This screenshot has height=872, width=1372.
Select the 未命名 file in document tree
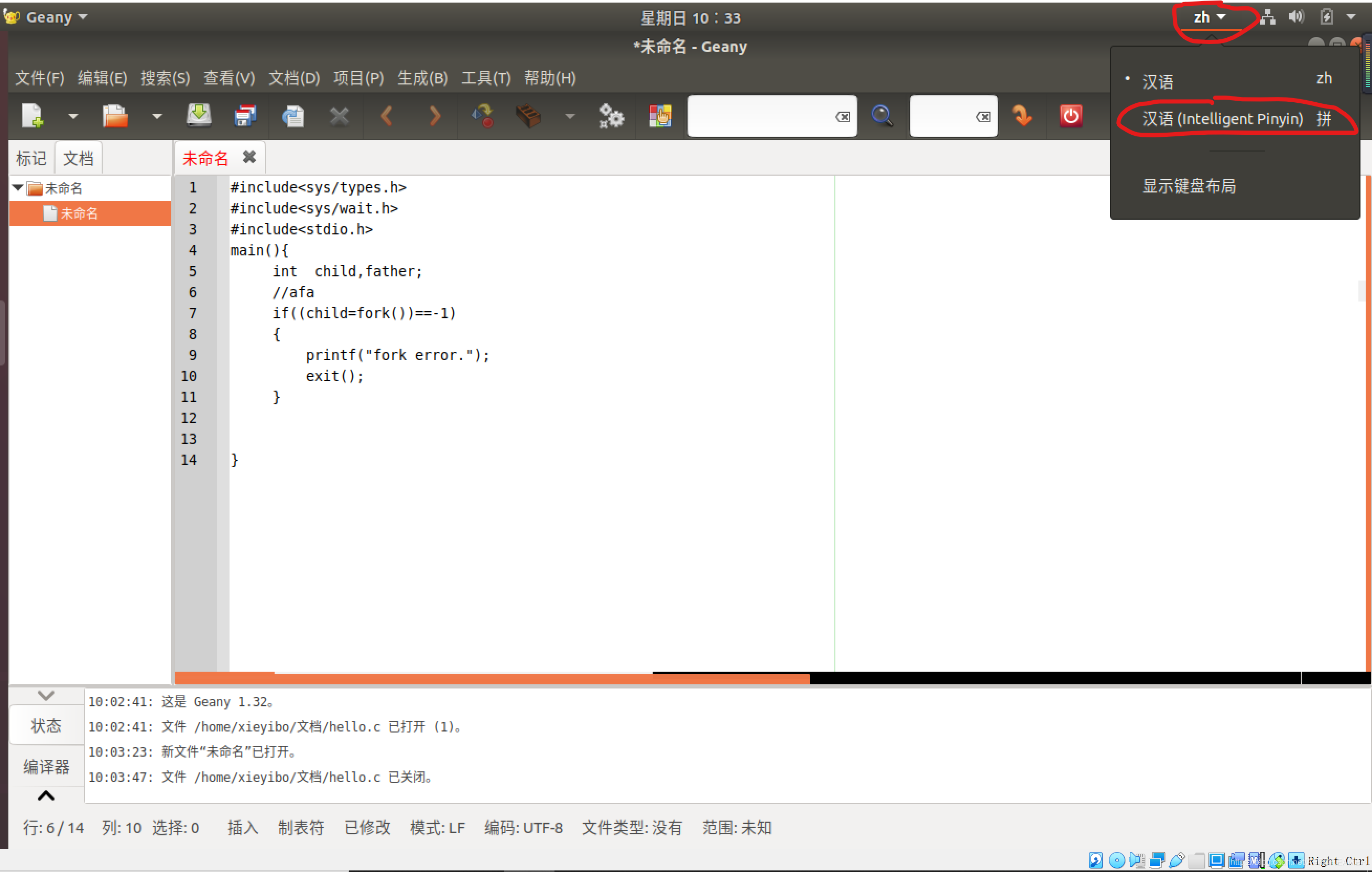[90, 214]
